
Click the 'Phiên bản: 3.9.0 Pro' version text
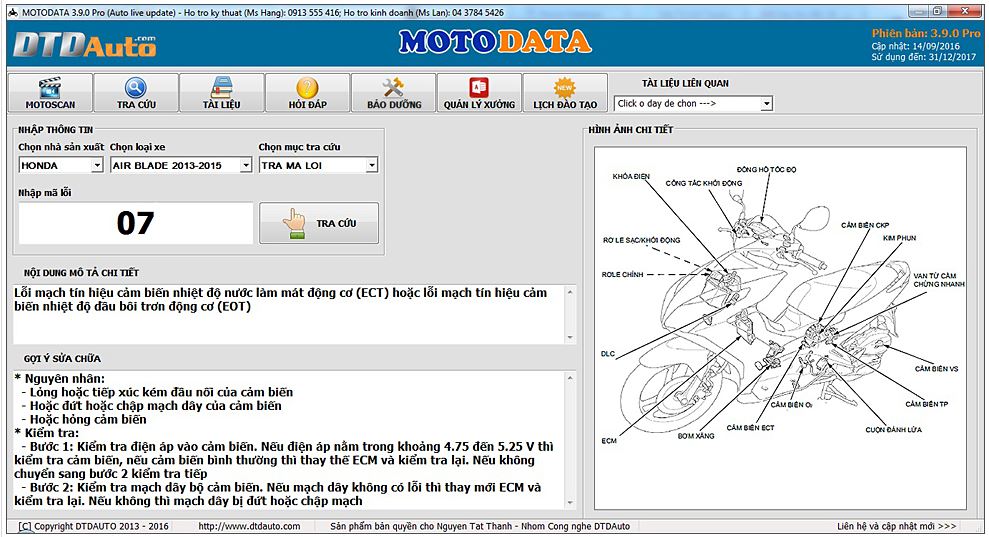click(926, 33)
